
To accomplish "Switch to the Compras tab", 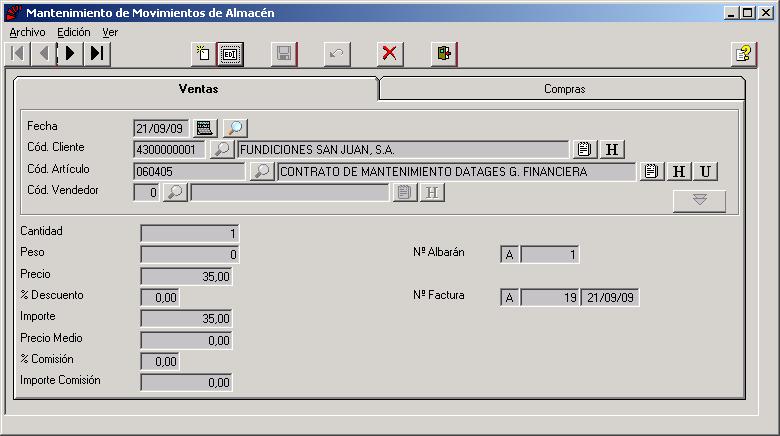I will [563, 89].
